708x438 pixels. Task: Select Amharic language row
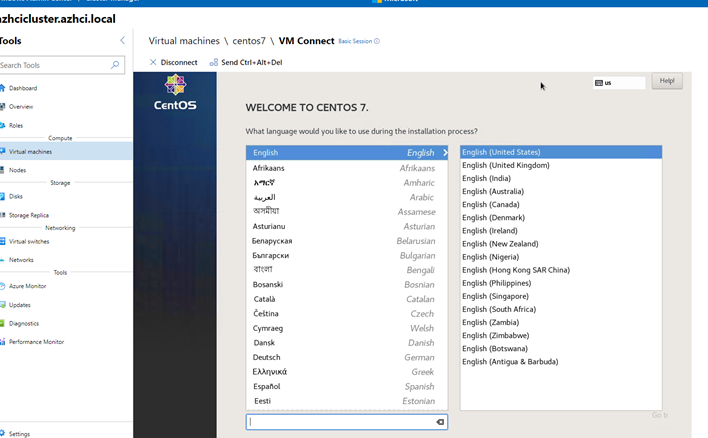coord(347,182)
